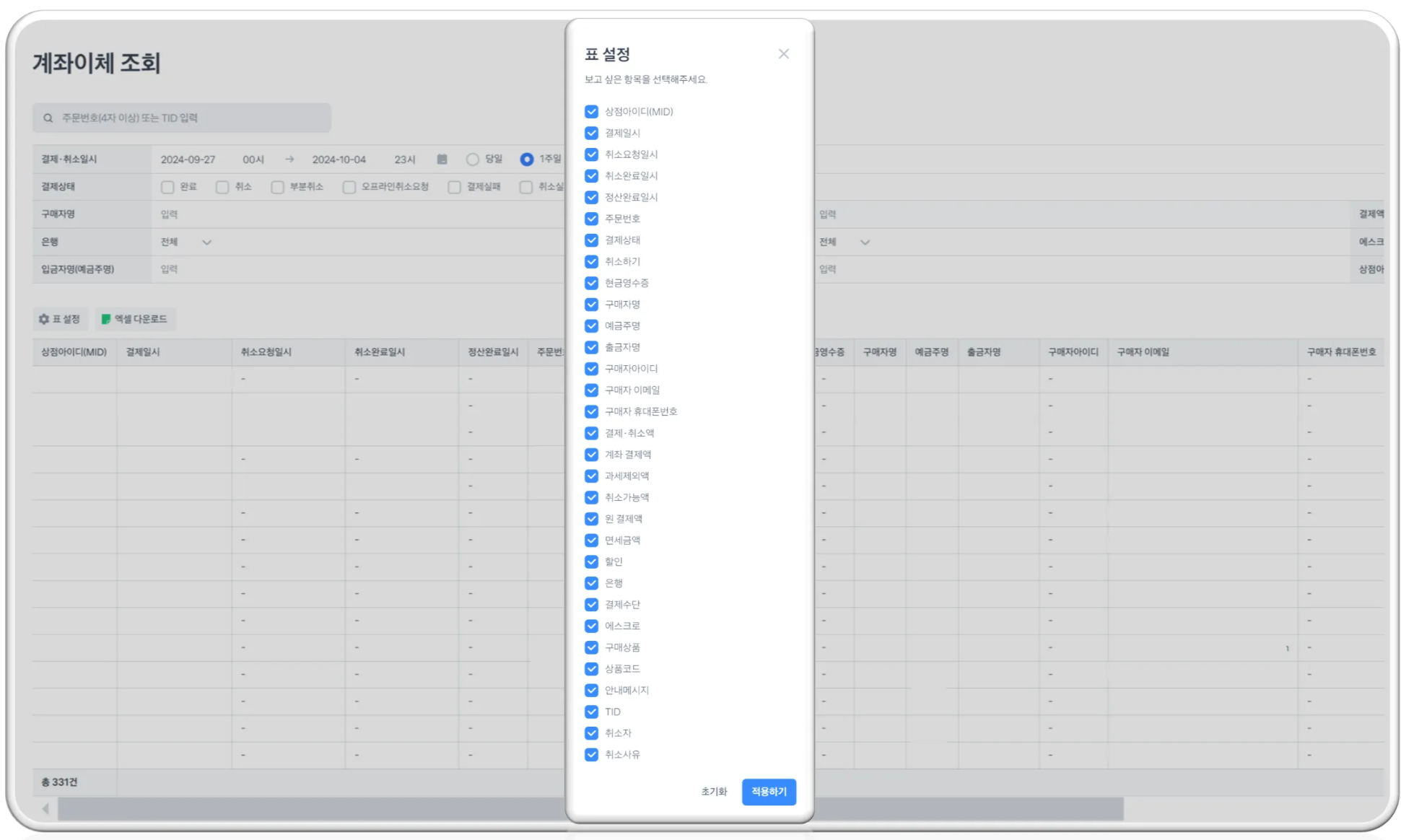Check the 부분취소 status checkbox

tap(277, 187)
